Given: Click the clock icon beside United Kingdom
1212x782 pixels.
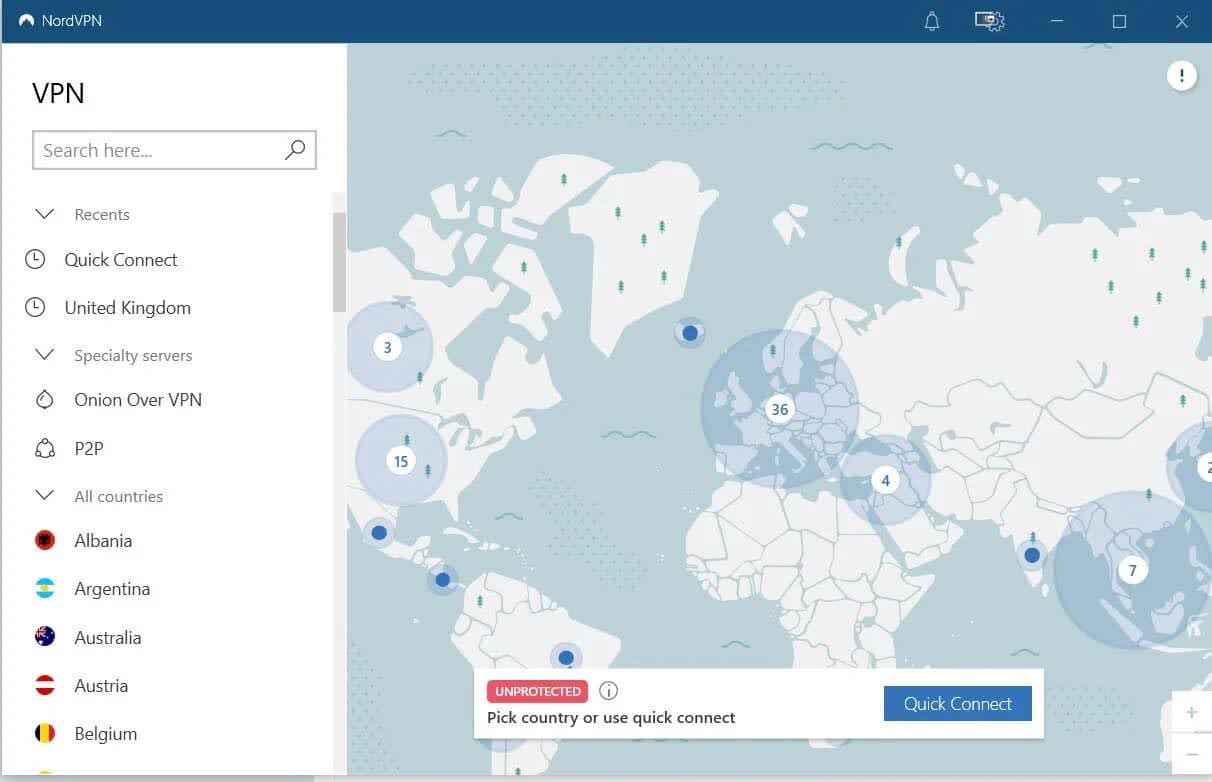Looking at the screenshot, I should point(35,308).
